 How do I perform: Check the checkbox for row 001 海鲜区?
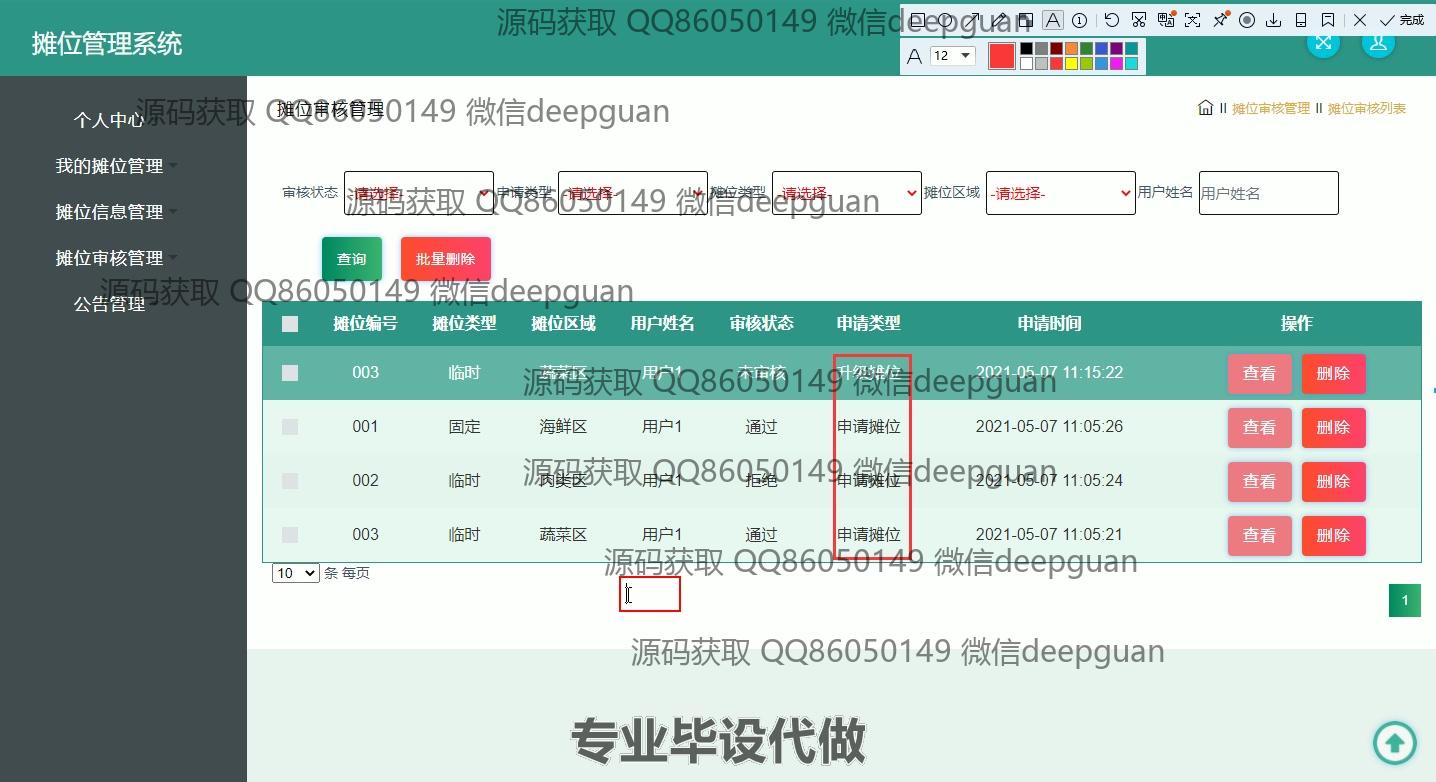[x=290, y=427]
